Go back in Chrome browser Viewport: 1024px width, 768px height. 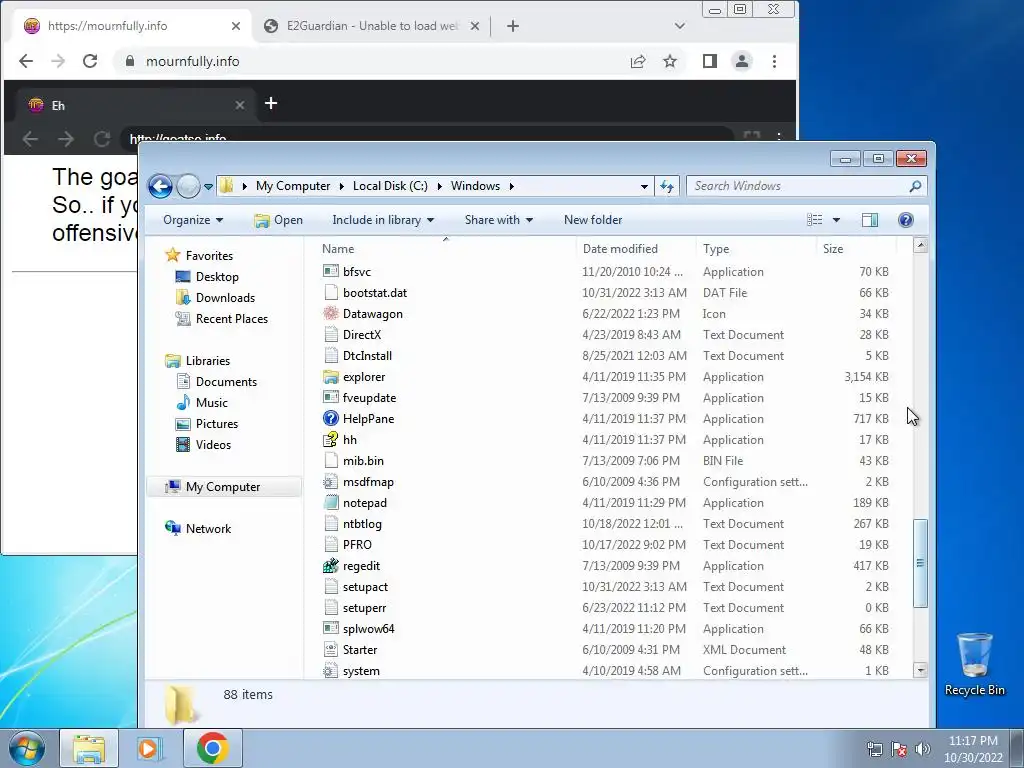point(26,61)
